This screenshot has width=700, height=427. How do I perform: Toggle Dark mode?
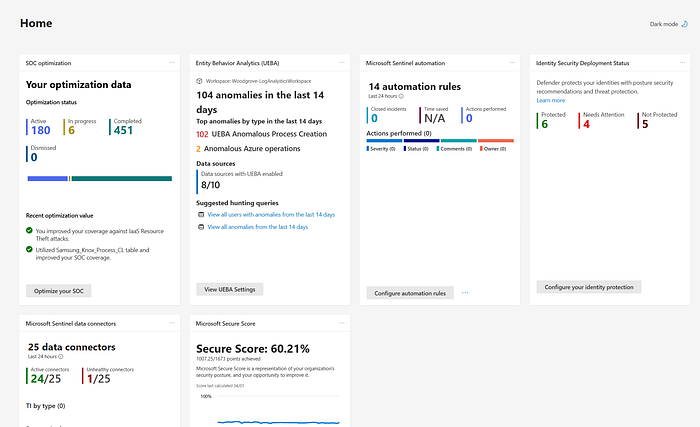[x=668, y=24]
